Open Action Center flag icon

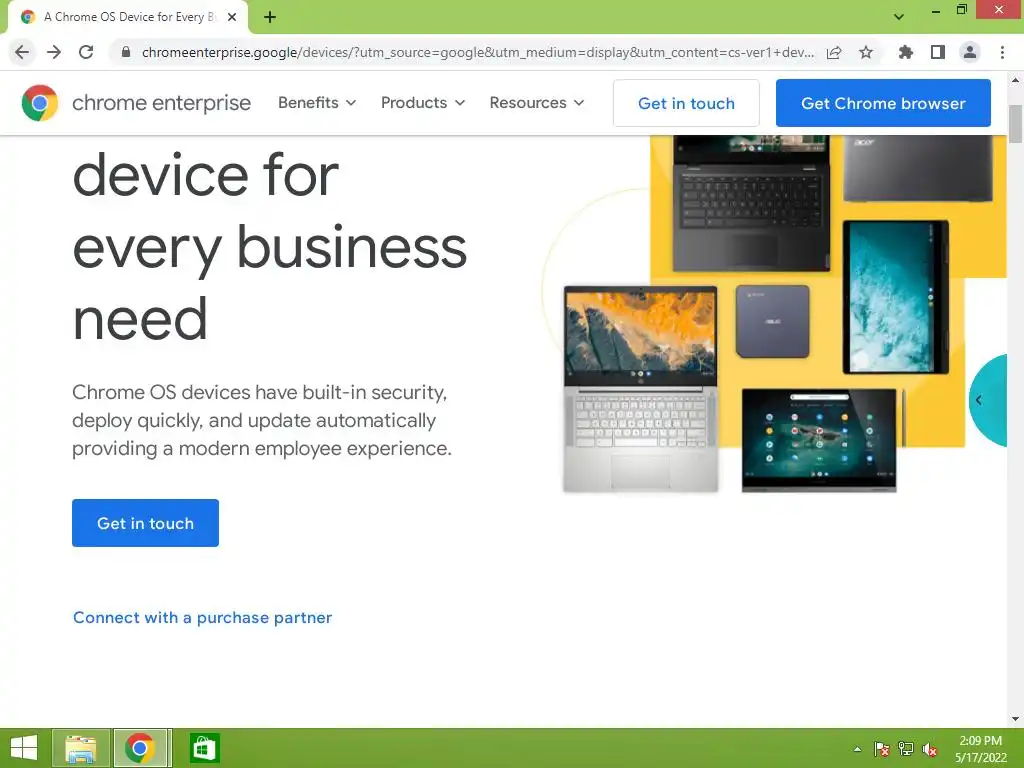point(882,749)
